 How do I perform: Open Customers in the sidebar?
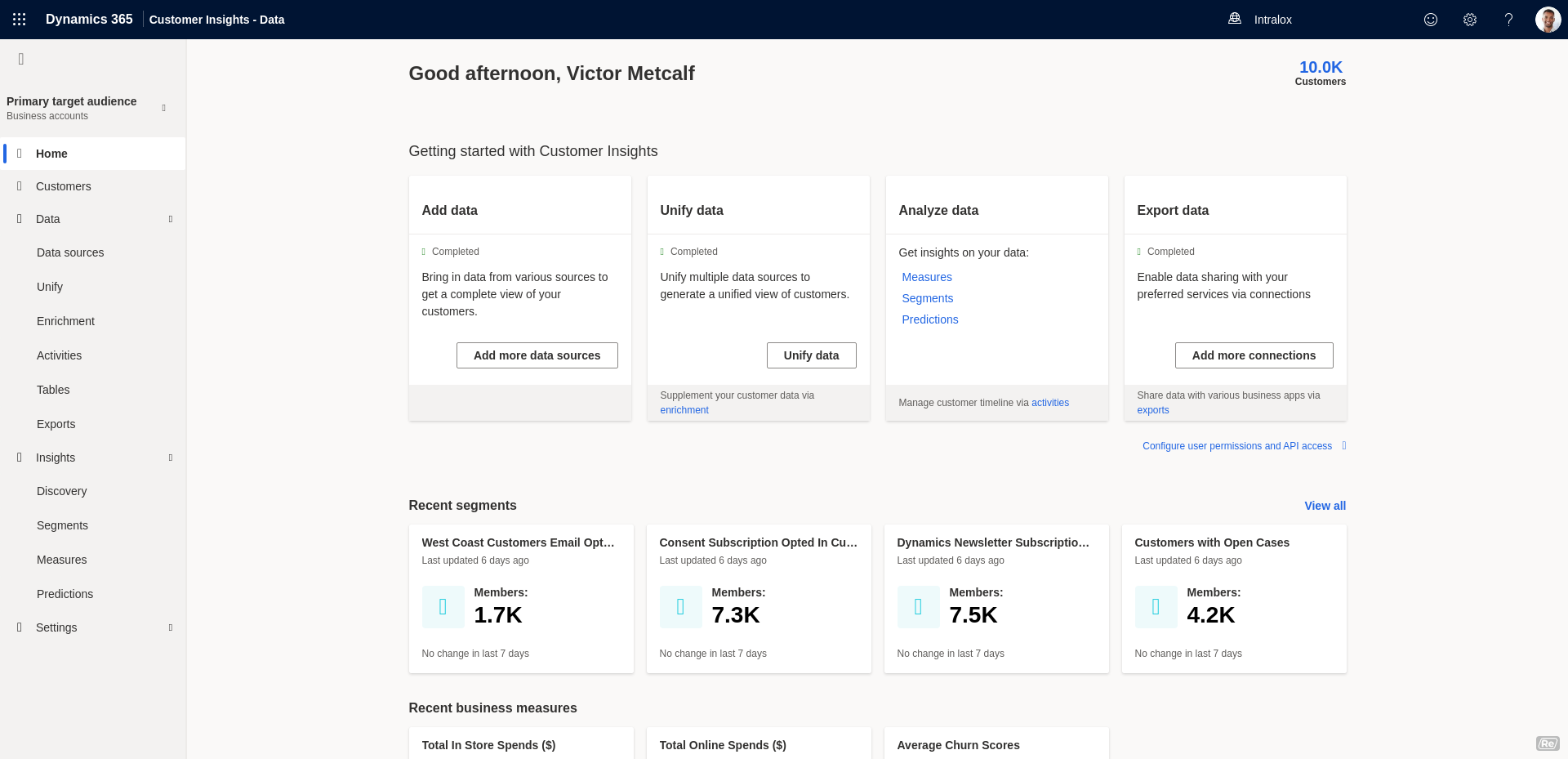click(64, 186)
